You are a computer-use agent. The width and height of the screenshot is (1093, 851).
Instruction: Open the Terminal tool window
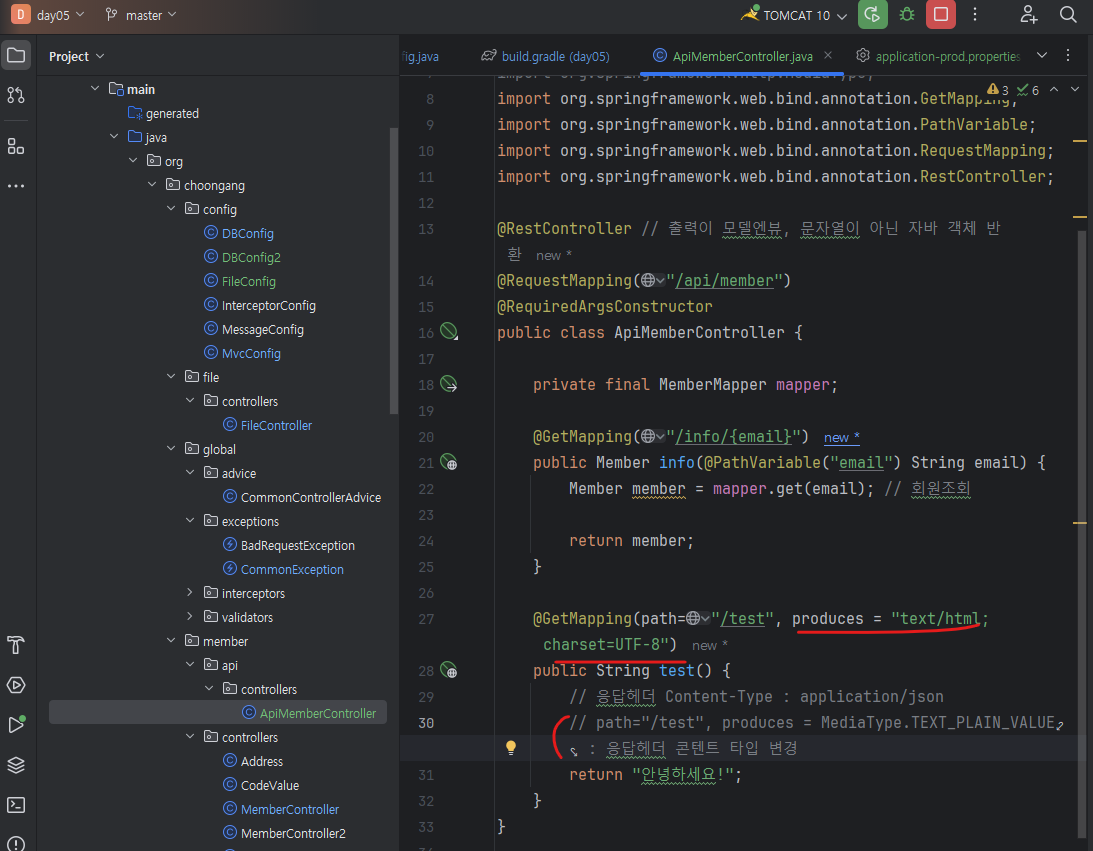(16, 805)
